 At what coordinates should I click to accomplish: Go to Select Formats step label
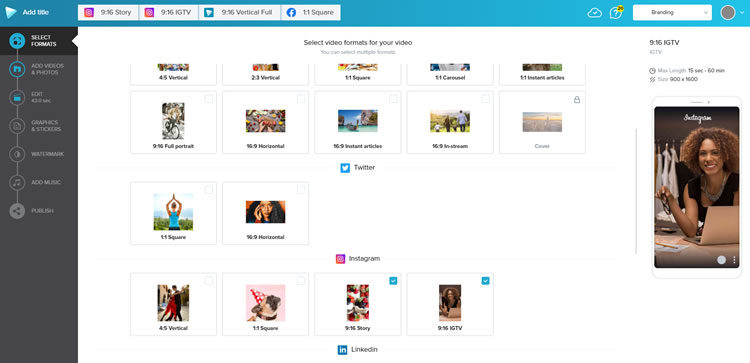[44, 41]
